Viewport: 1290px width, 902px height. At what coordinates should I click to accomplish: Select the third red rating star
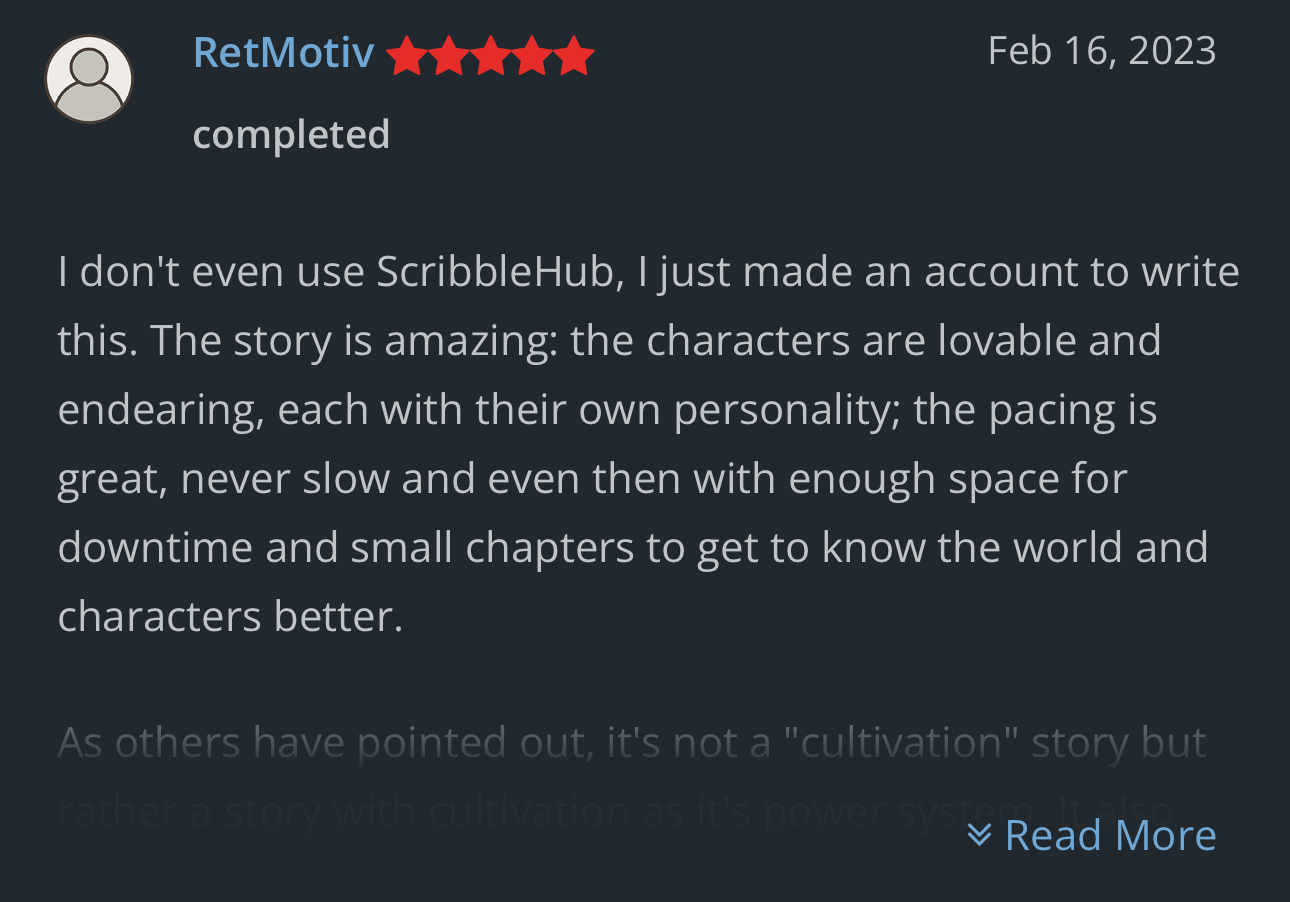(490, 56)
